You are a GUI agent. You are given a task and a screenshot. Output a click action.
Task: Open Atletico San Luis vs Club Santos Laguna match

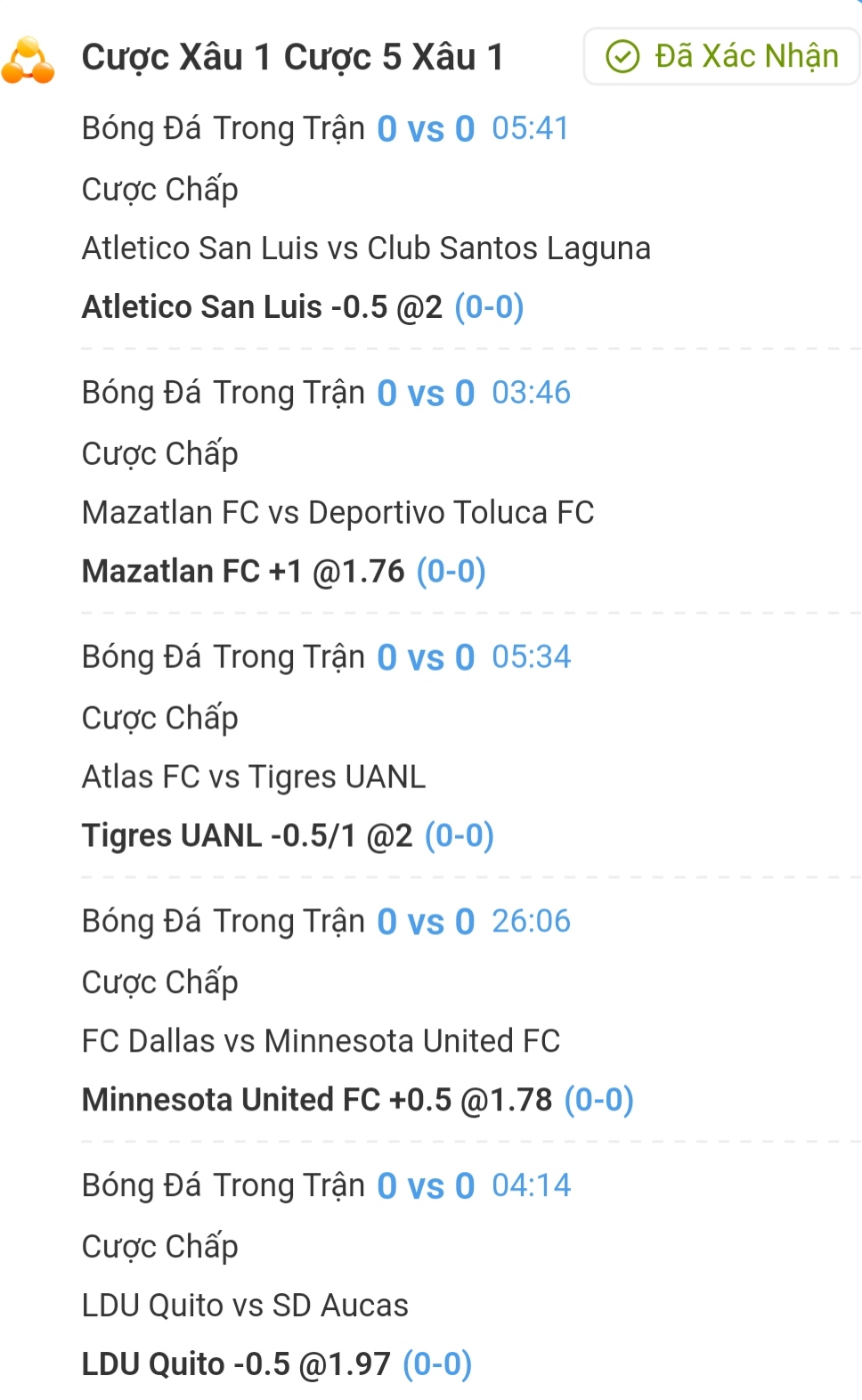366,248
